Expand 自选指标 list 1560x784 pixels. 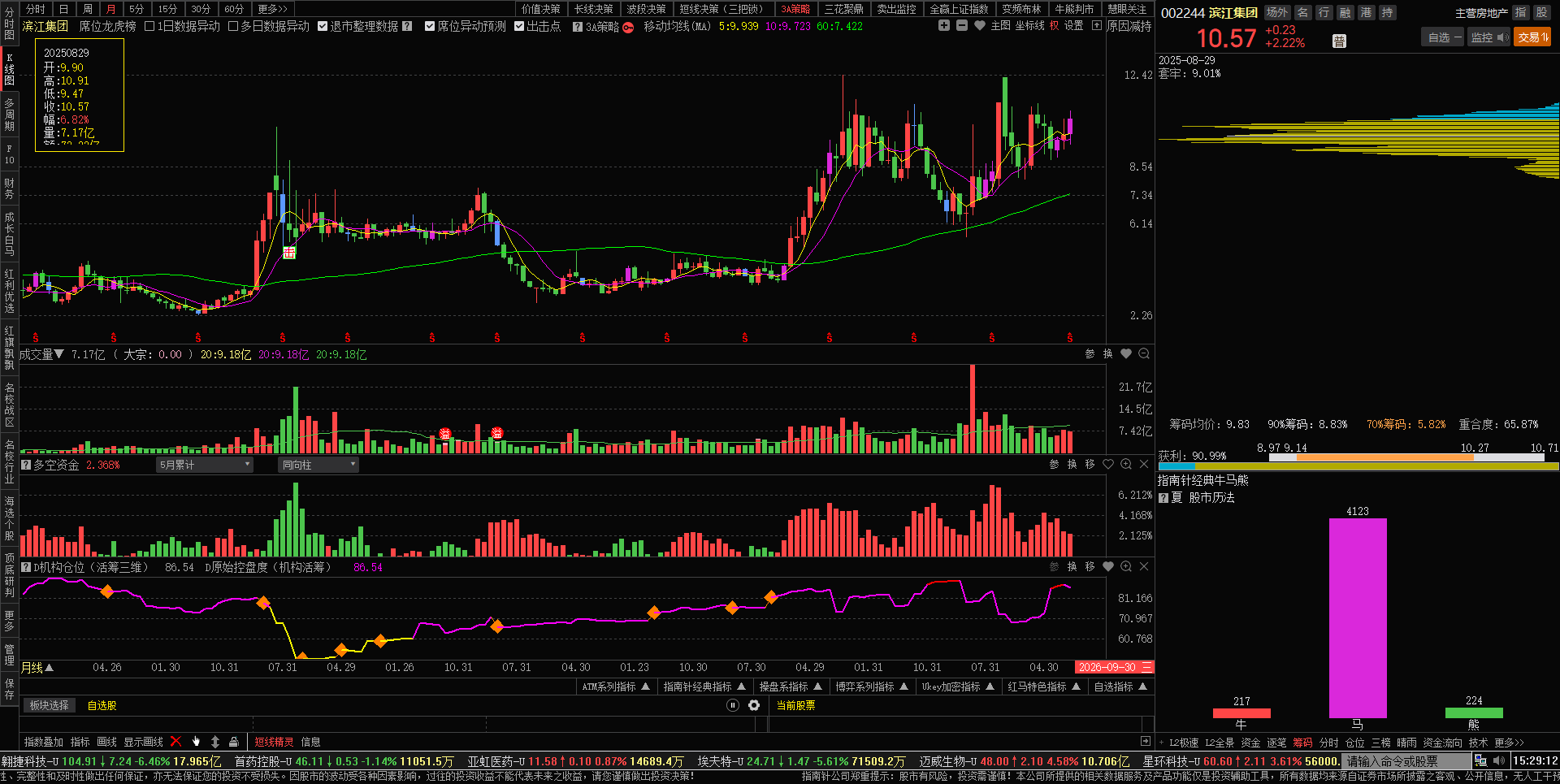(x=1120, y=687)
